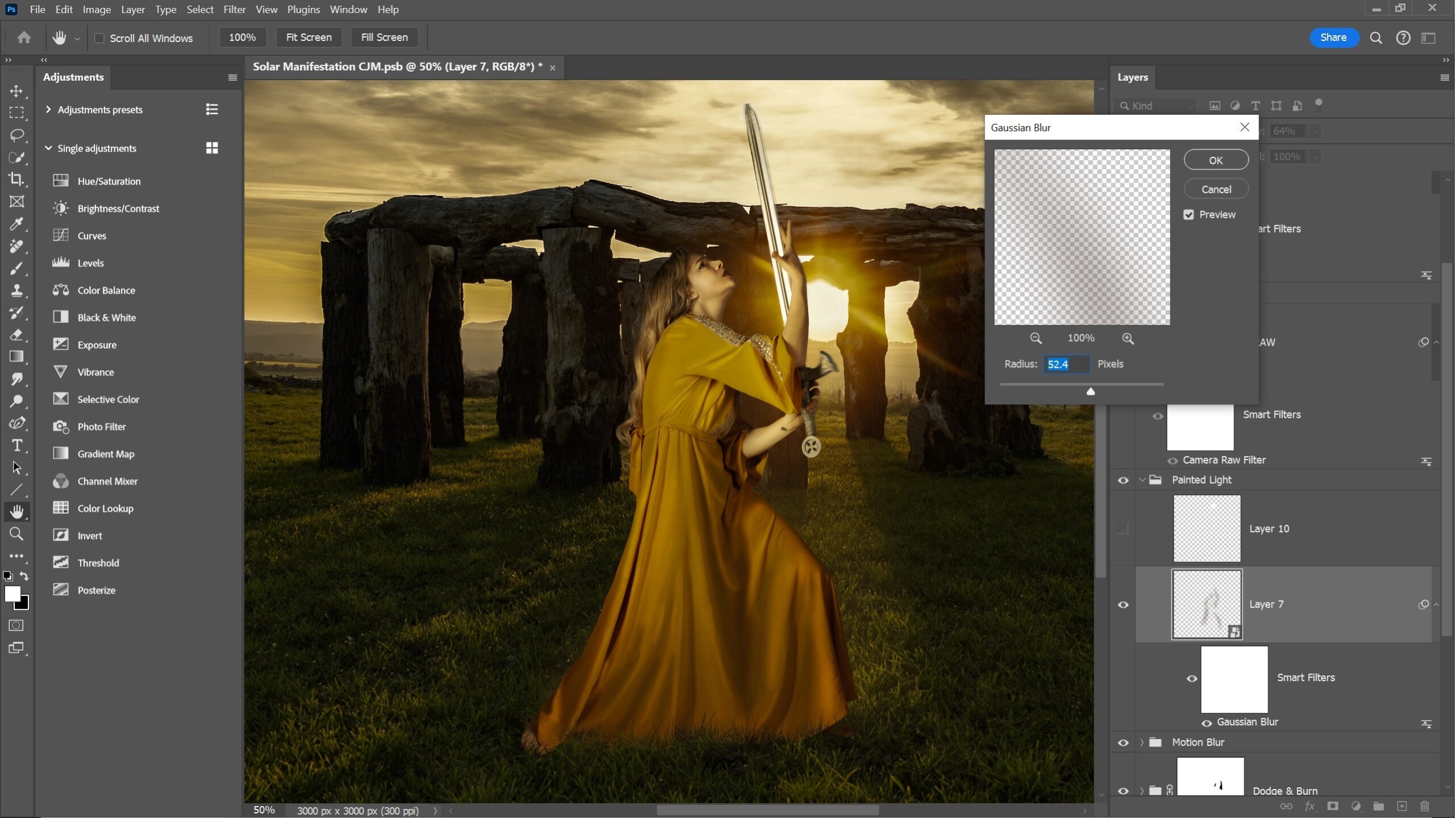1456x818 pixels.
Task: Collapse the Single adjustments section
Action: pyautogui.click(x=48, y=148)
